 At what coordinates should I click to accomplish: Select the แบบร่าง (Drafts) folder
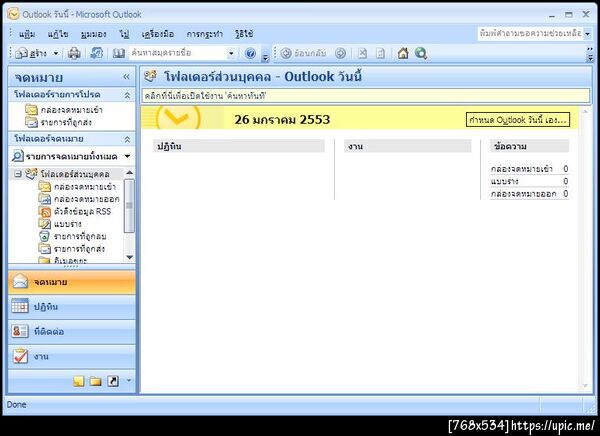point(60,224)
